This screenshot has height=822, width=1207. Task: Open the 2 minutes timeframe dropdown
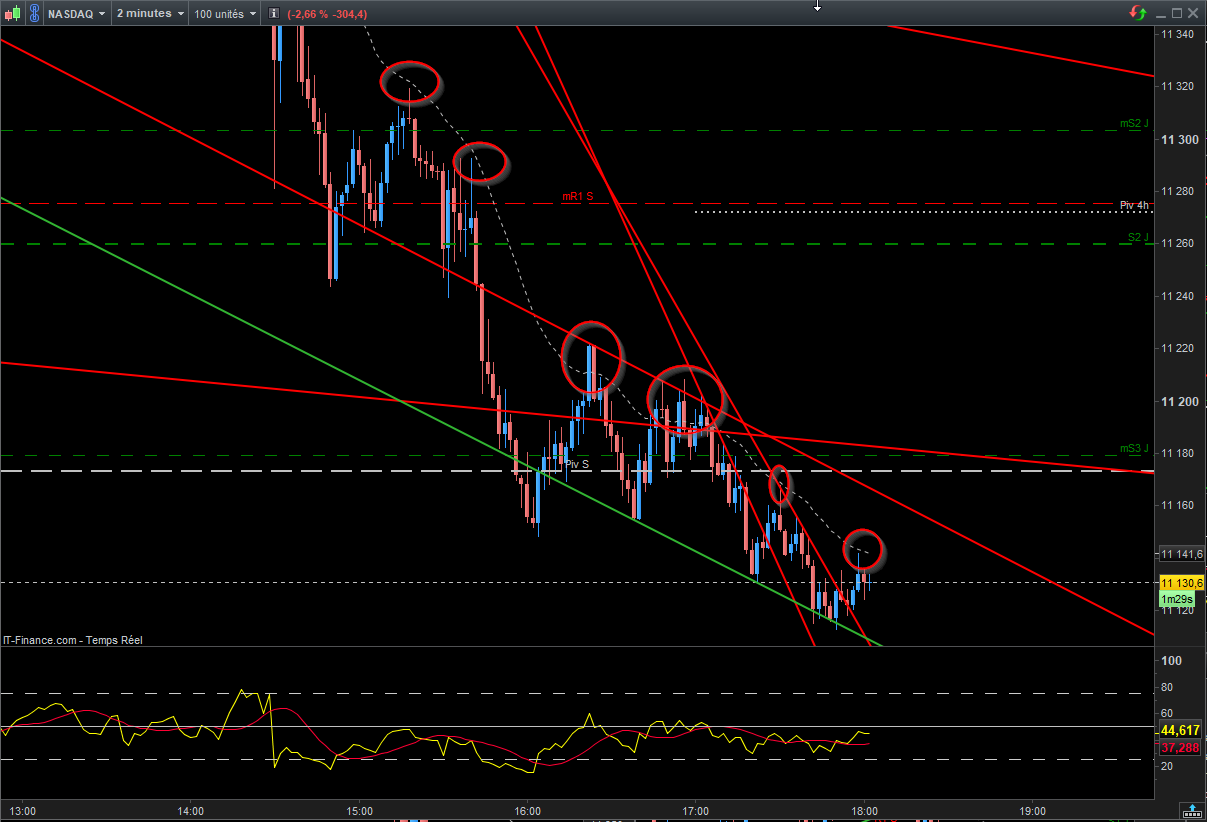150,14
